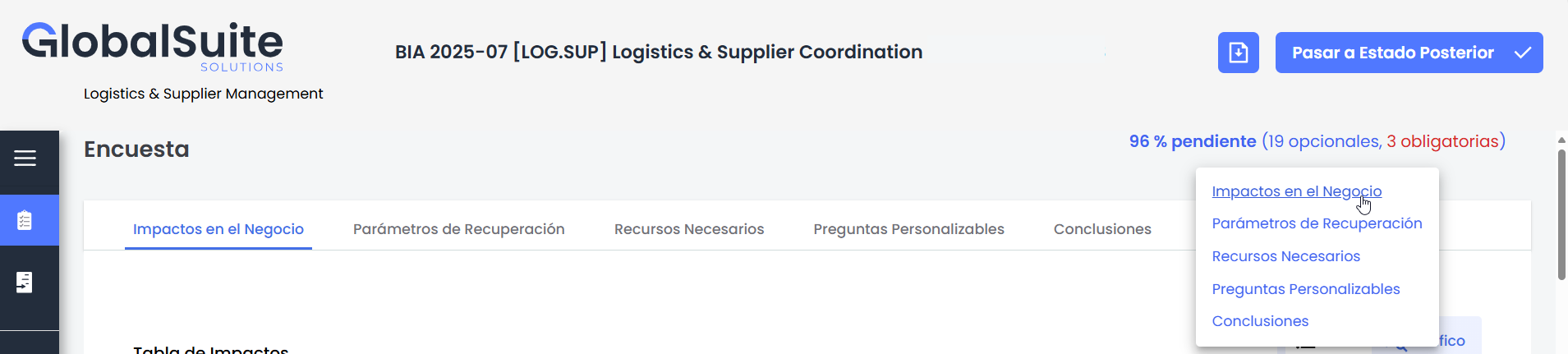Select Preguntas Personalizables in popup menu
Screen dimensions: 1568x354
tap(1305, 289)
